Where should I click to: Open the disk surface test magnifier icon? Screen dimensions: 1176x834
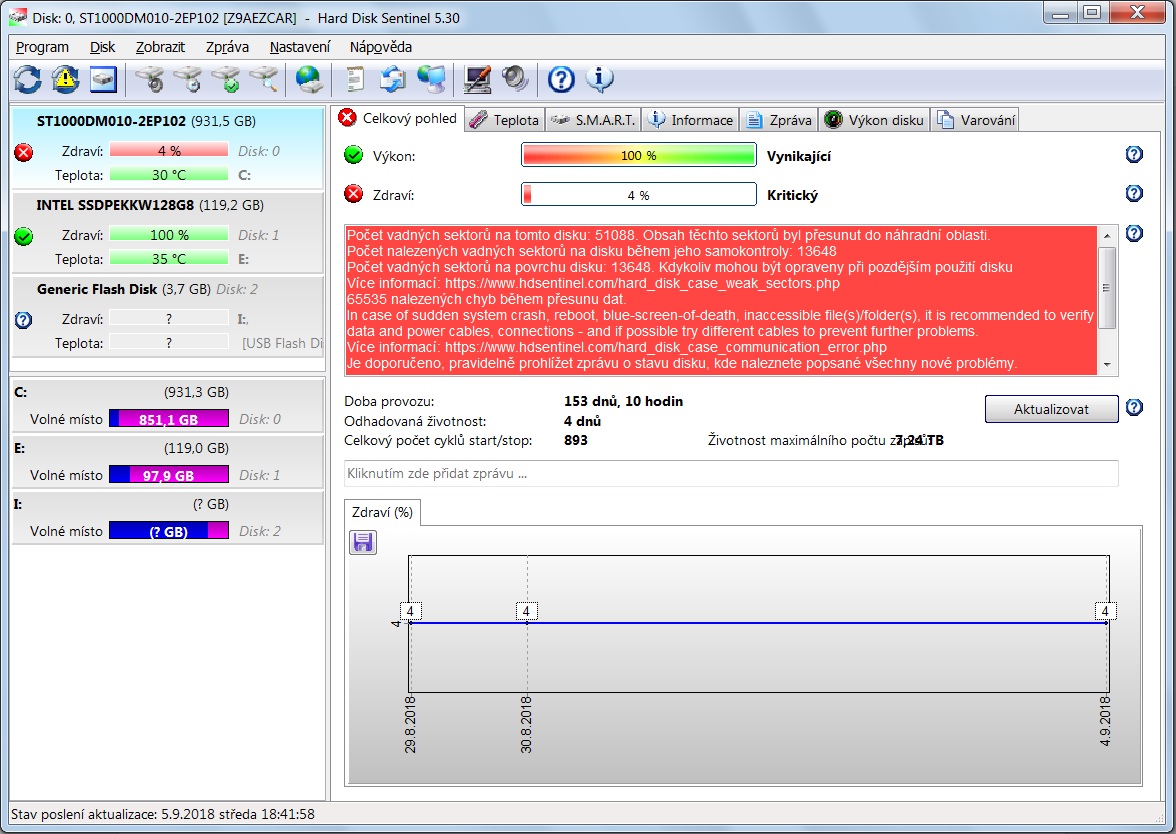coord(264,79)
